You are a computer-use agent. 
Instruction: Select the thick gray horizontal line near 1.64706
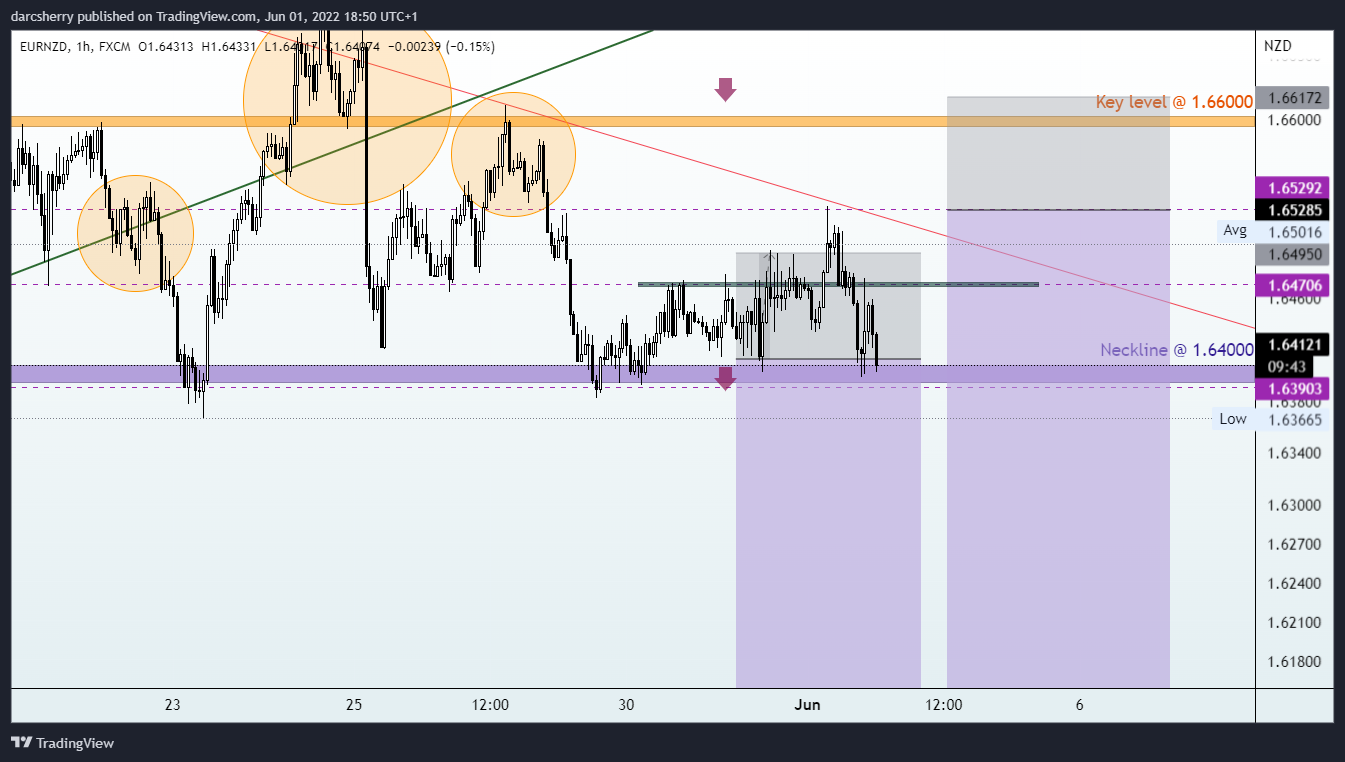tap(838, 284)
